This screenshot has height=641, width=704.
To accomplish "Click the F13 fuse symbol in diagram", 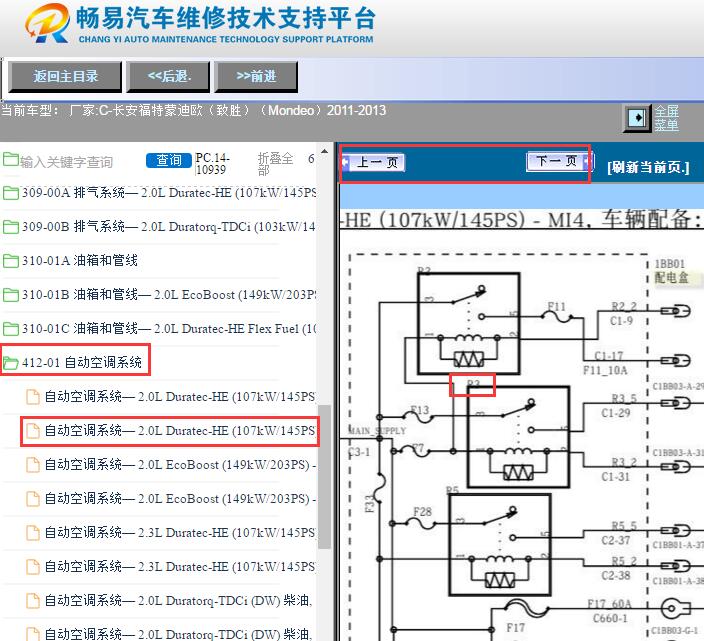I will click(419, 418).
